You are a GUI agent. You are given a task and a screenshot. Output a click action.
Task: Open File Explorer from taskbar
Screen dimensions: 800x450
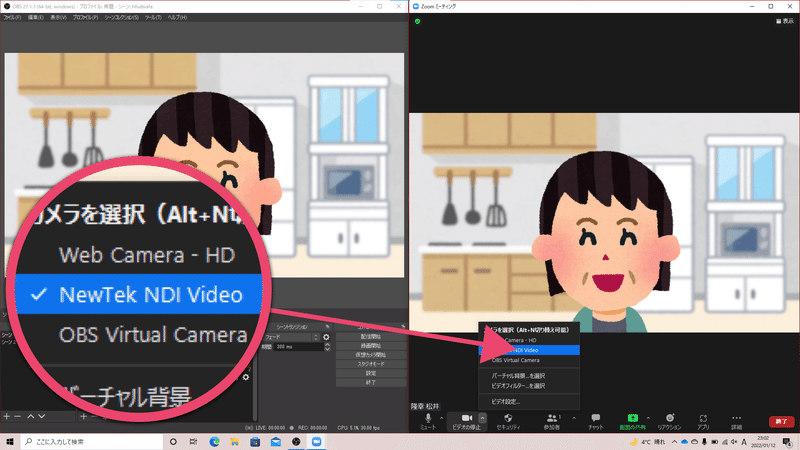coord(235,442)
